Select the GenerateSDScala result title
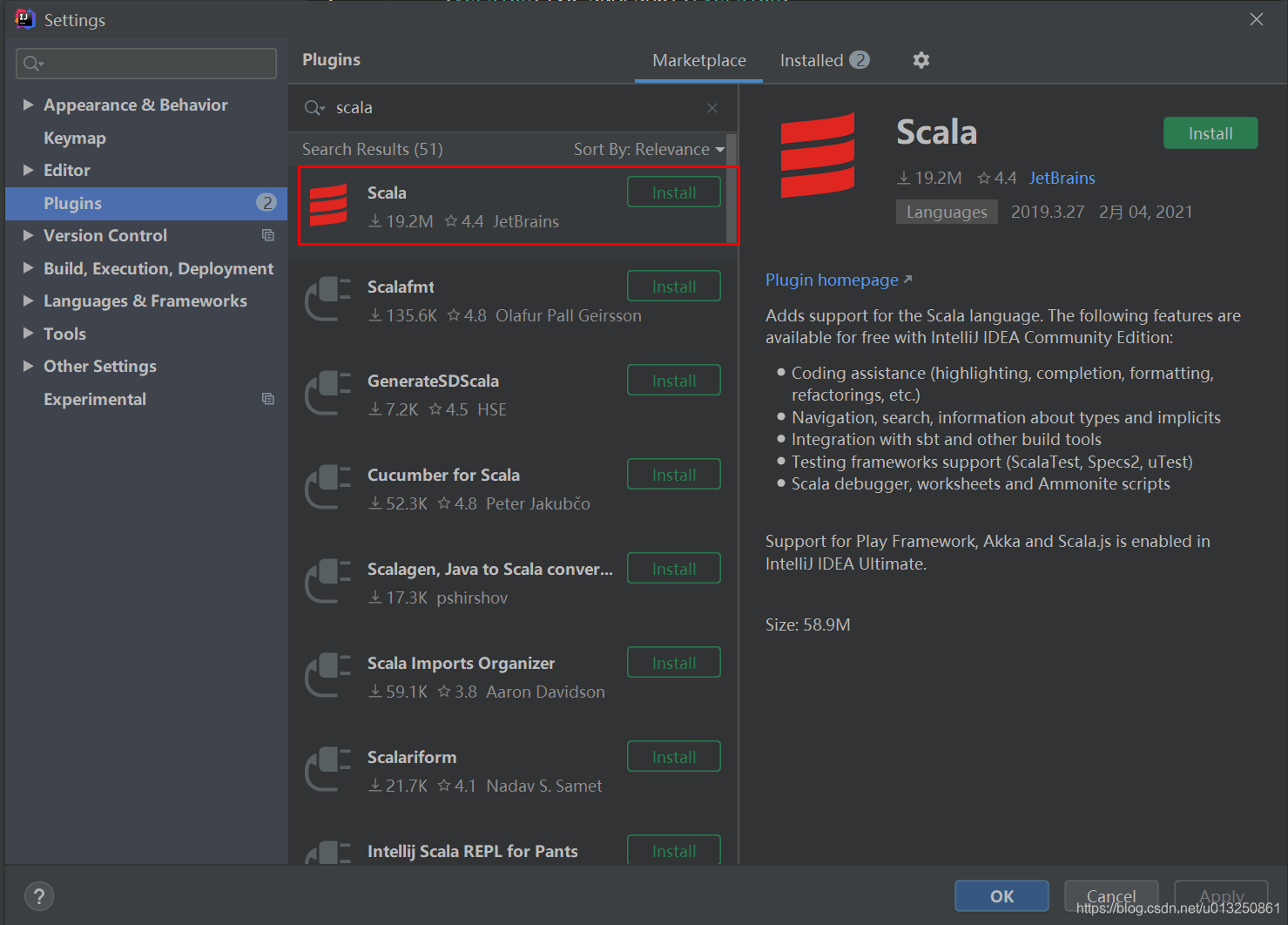The width and height of the screenshot is (1288, 925). click(x=433, y=381)
